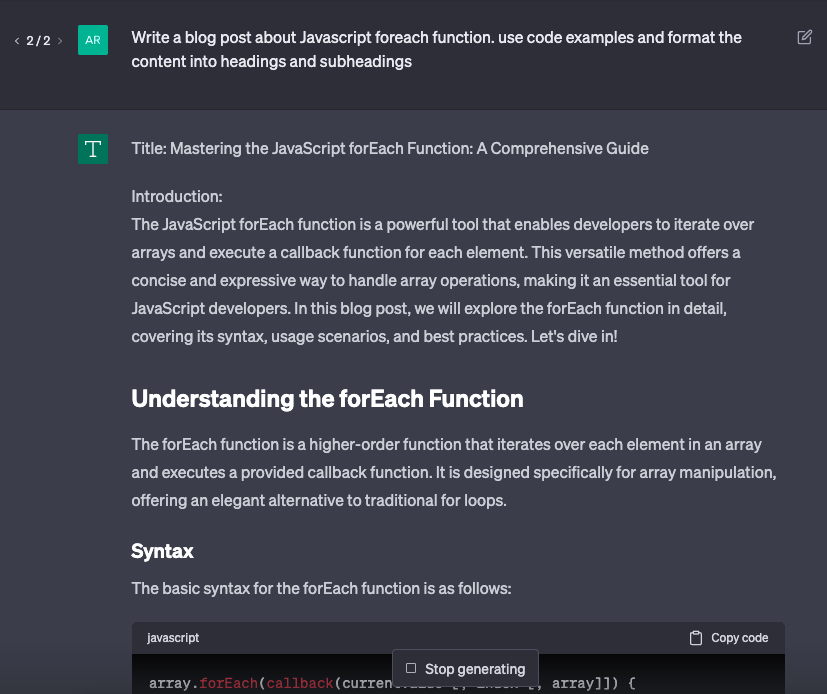Click the Stop generating button
The height and width of the screenshot is (694, 827).
(x=465, y=668)
